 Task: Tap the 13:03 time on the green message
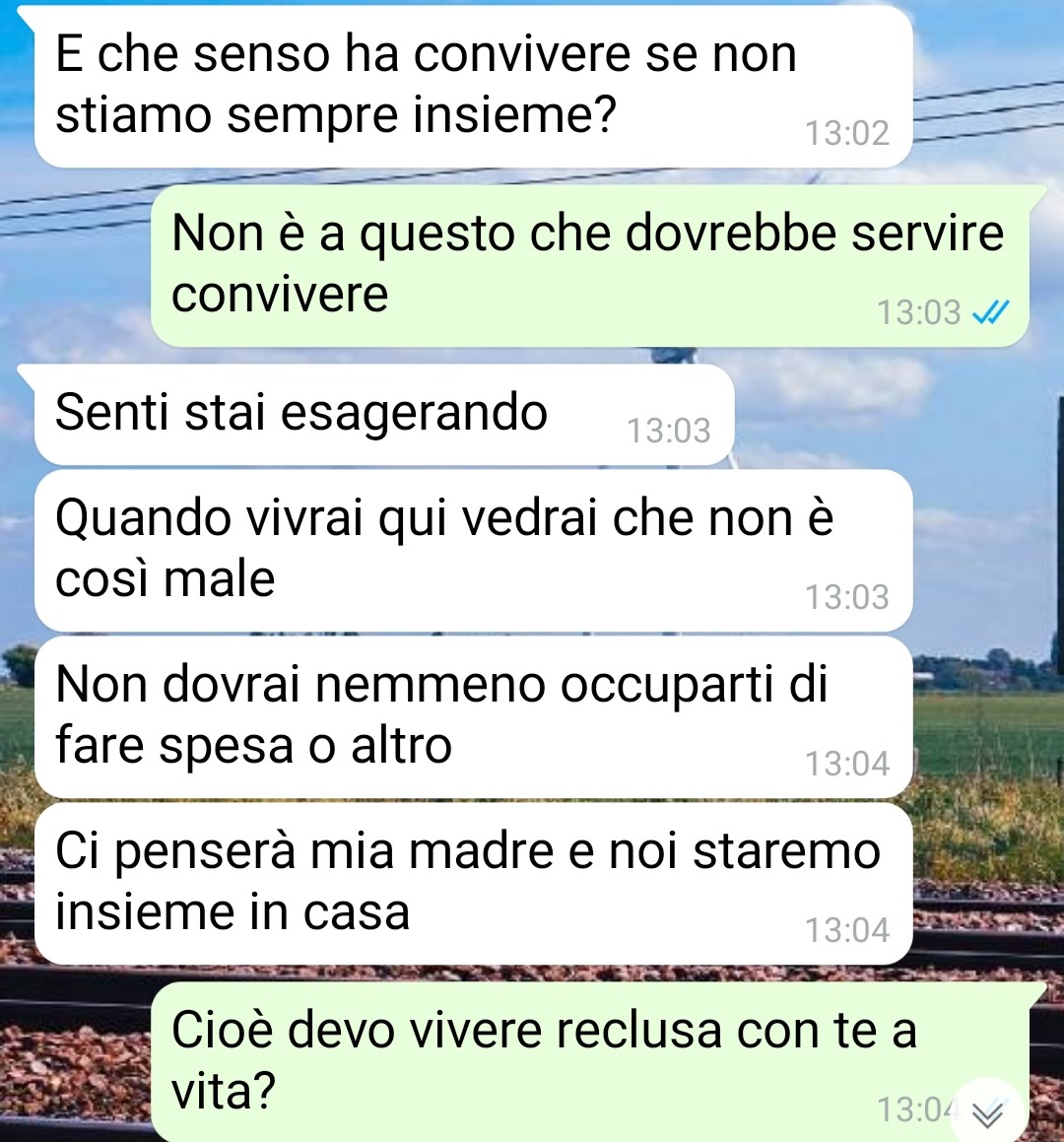[919, 312]
